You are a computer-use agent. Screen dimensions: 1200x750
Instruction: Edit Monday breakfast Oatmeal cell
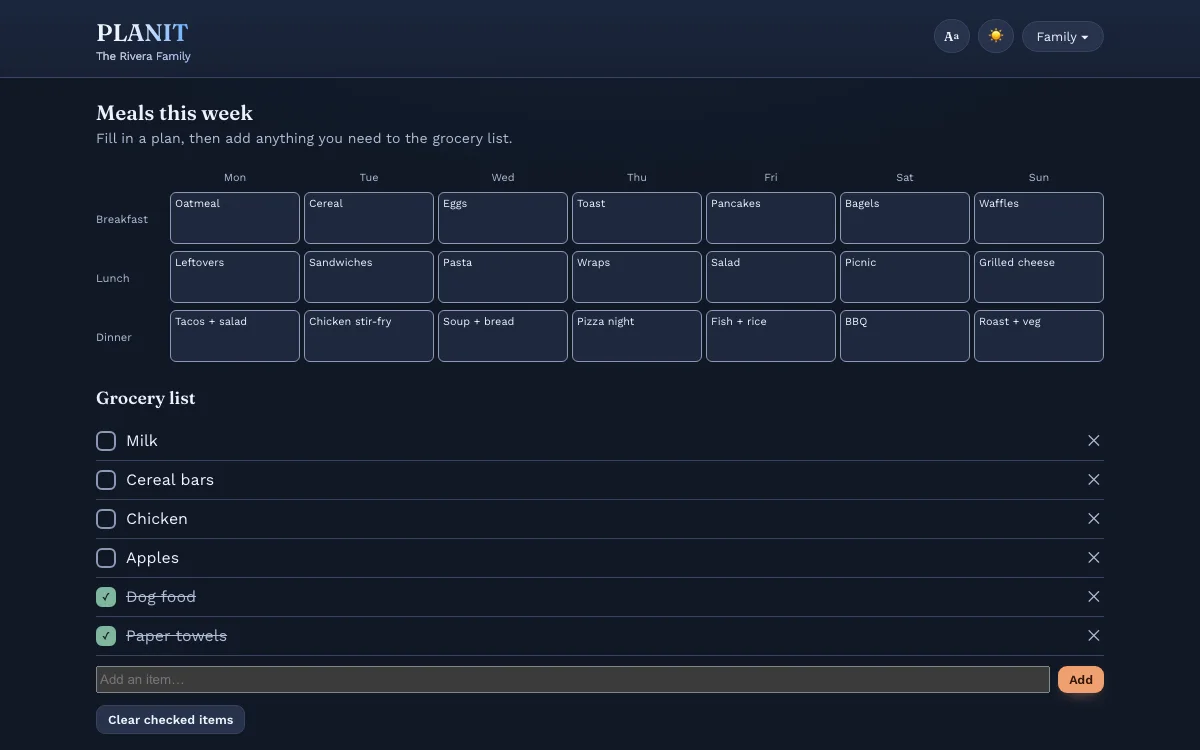235,218
